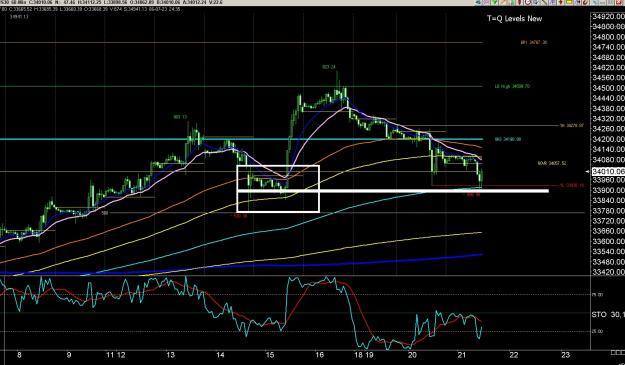
Task: Click the date label 21 on time axis
Action: pyautogui.click(x=462, y=355)
